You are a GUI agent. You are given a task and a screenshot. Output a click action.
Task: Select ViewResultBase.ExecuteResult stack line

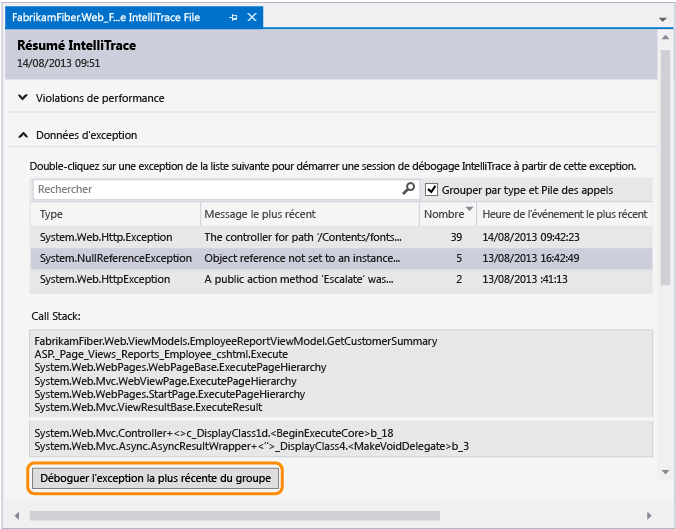coord(148,407)
